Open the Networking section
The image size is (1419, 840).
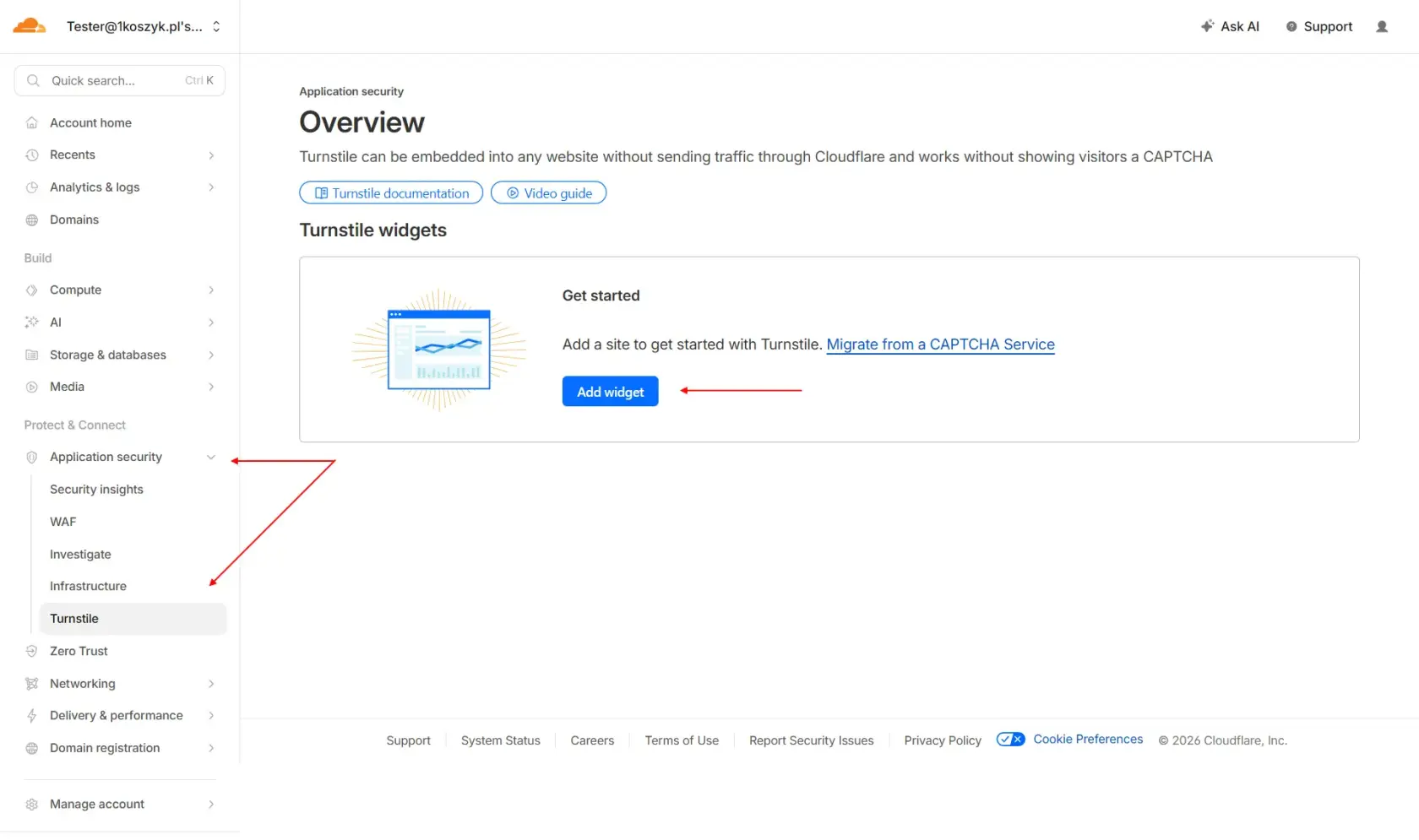pyautogui.click(x=82, y=684)
